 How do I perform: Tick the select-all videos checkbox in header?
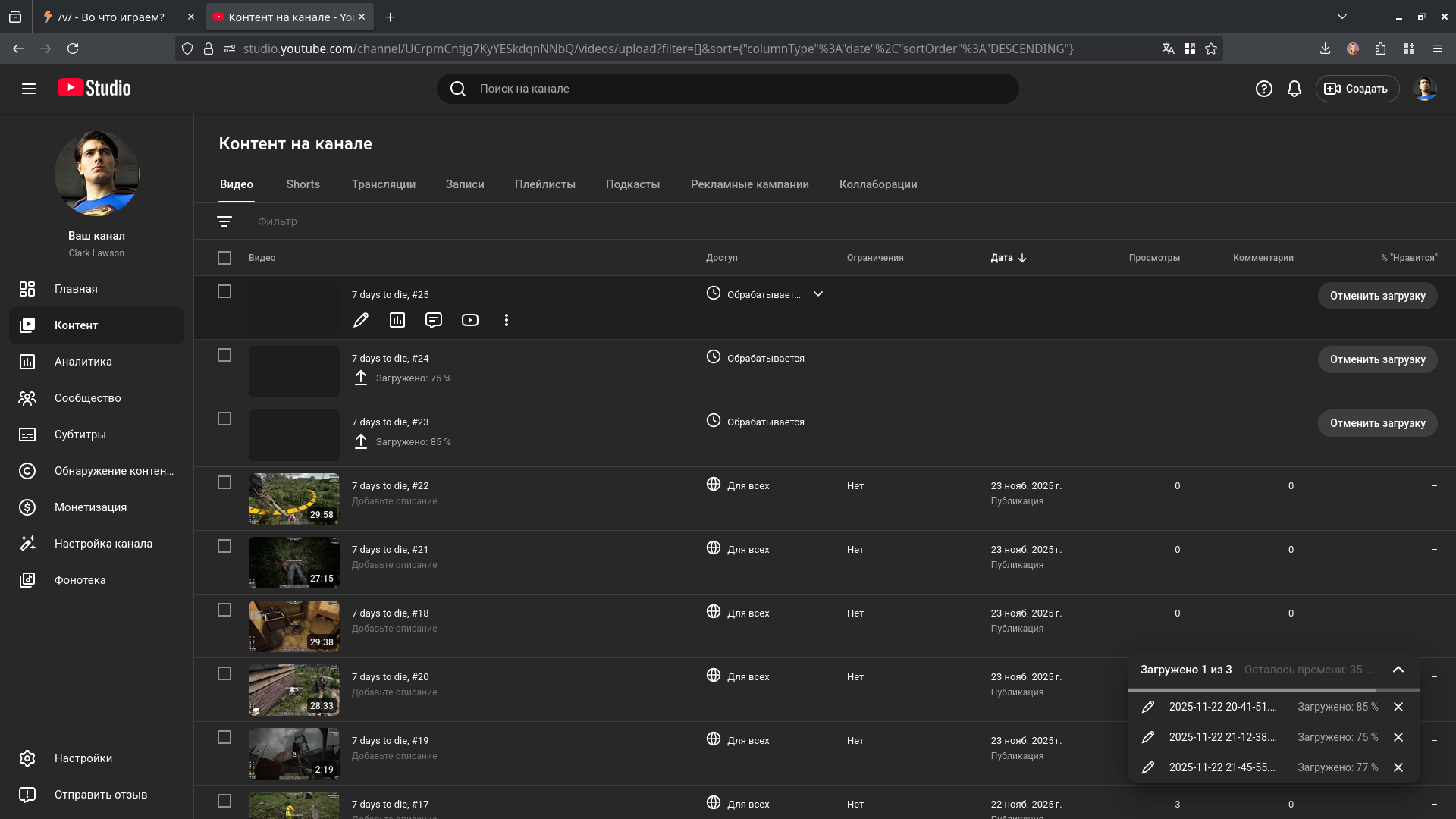224,258
